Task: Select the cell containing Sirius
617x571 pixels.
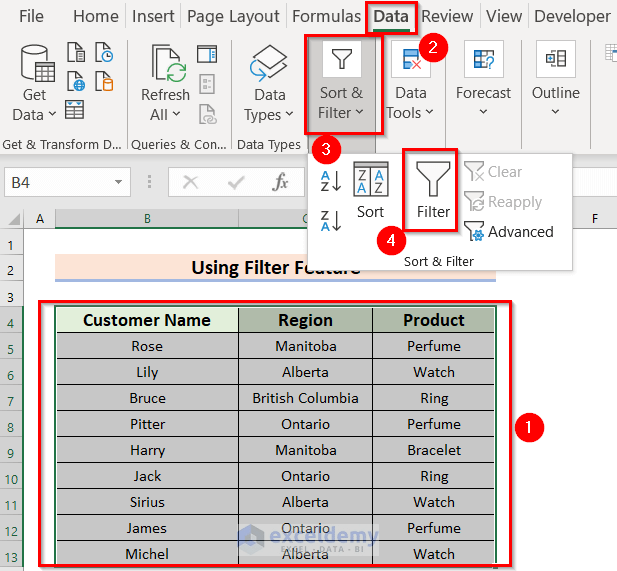Action: click(147, 502)
